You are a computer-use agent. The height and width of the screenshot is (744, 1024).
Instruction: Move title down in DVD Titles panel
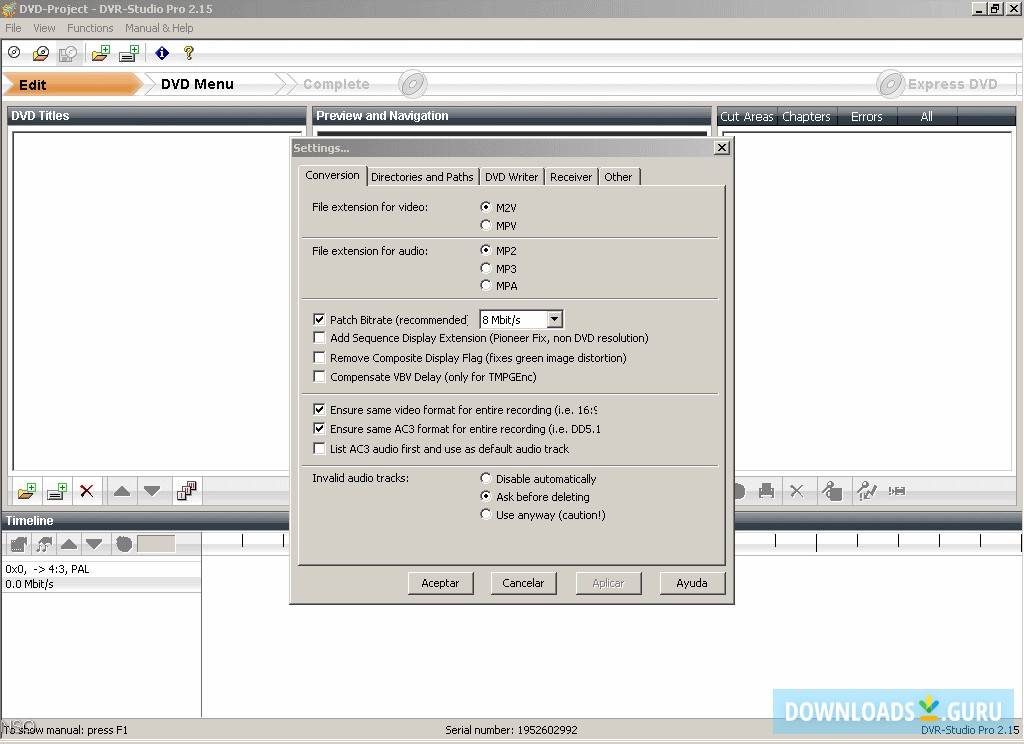coord(152,491)
